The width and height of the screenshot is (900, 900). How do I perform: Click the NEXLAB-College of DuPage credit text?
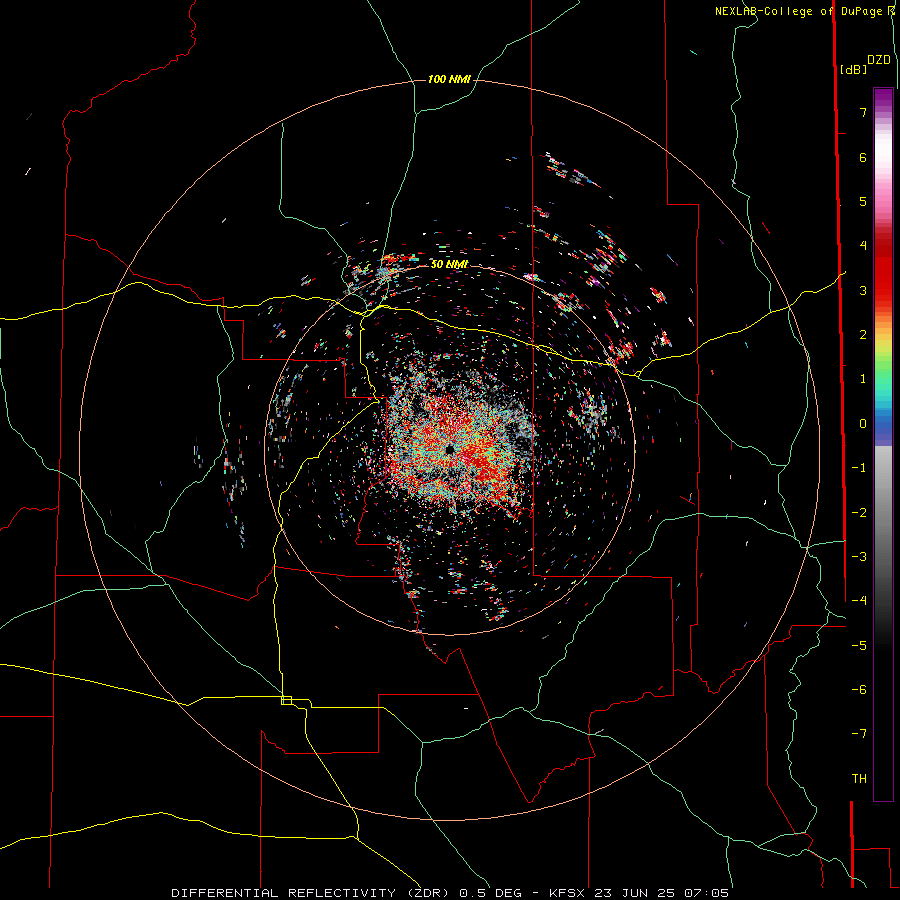pos(798,11)
